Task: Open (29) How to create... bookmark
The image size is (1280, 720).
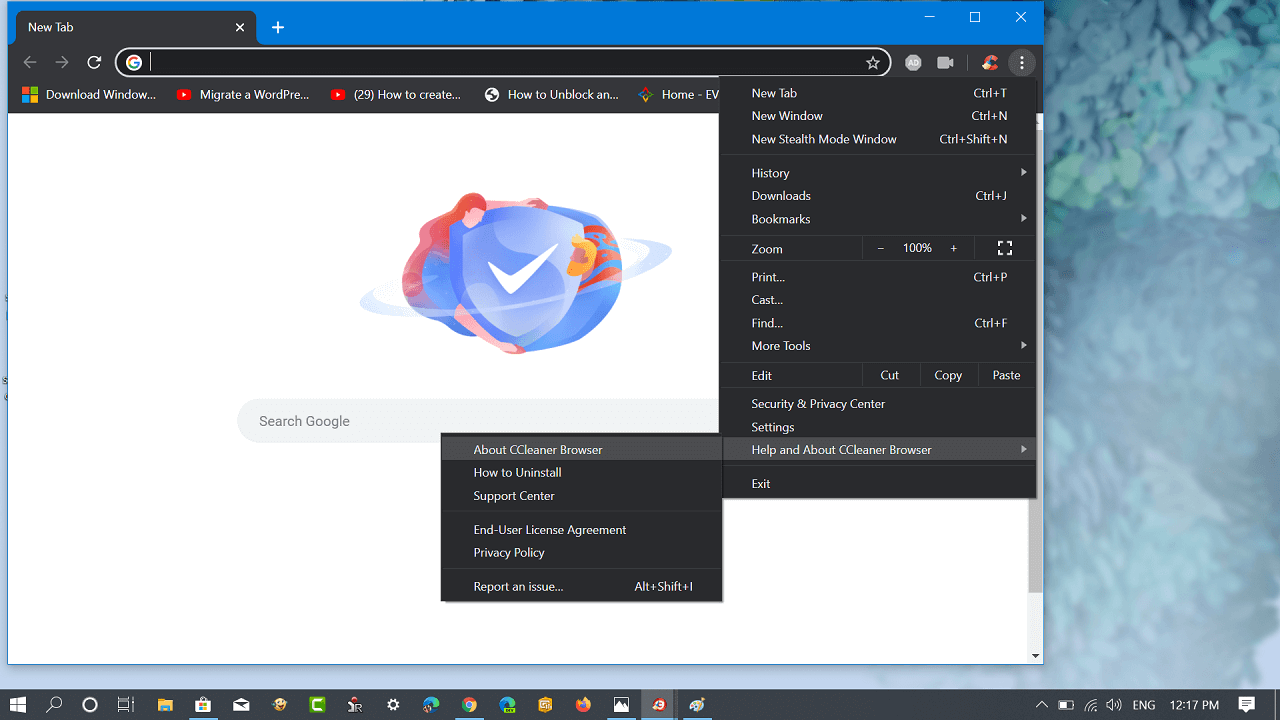Action: pyautogui.click(x=396, y=95)
